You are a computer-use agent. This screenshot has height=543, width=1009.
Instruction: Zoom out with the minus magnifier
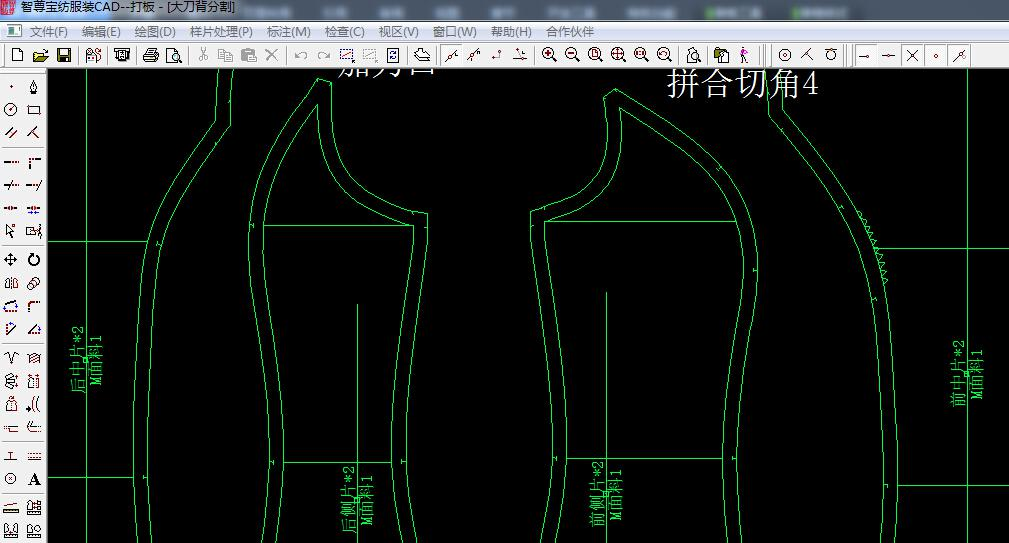coord(572,55)
